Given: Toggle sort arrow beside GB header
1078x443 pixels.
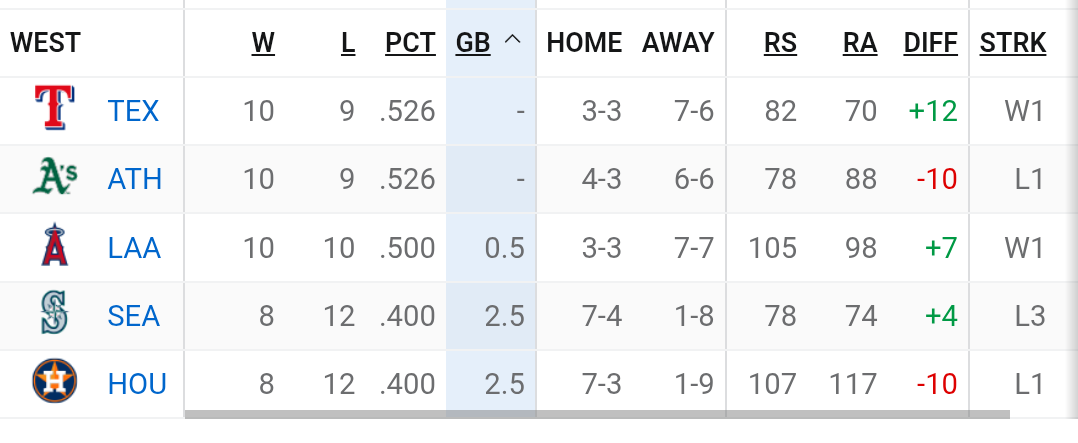Looking at the screenshot, I should click(x=514, y=41).
